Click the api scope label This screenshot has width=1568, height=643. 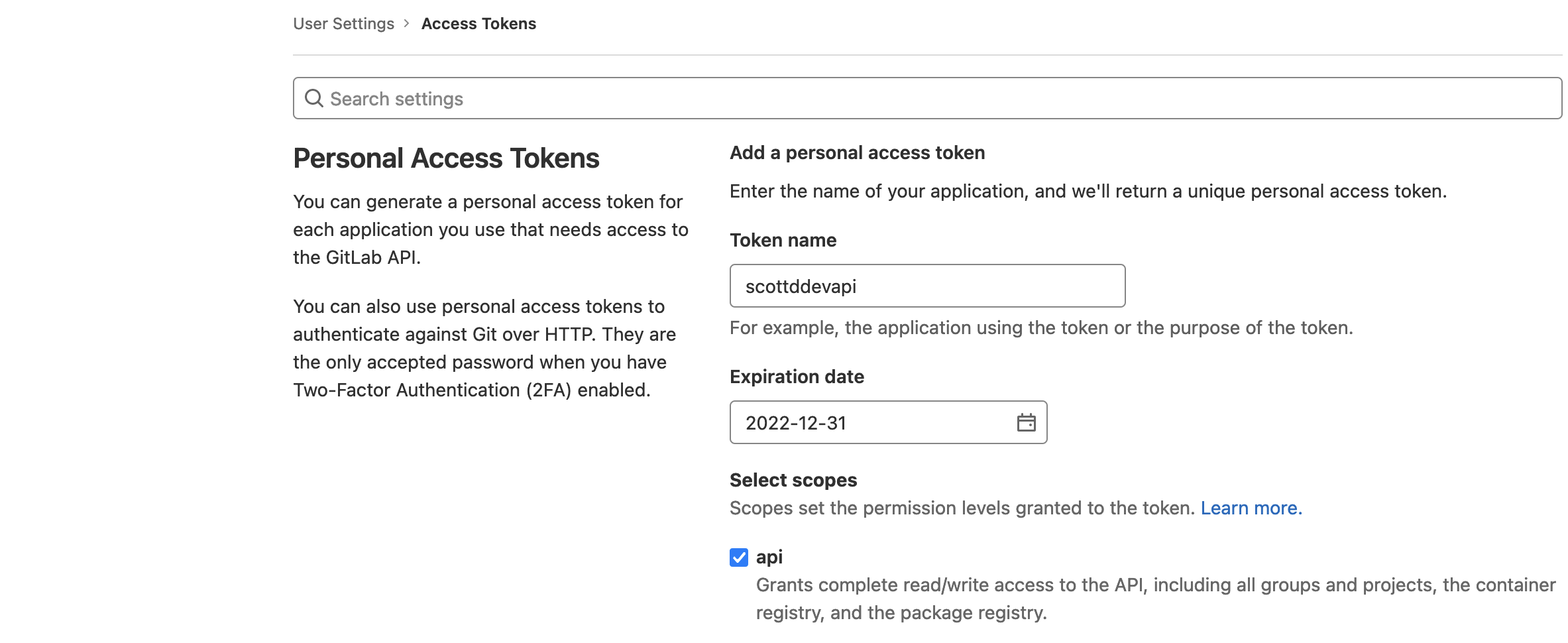click(771, 557)
